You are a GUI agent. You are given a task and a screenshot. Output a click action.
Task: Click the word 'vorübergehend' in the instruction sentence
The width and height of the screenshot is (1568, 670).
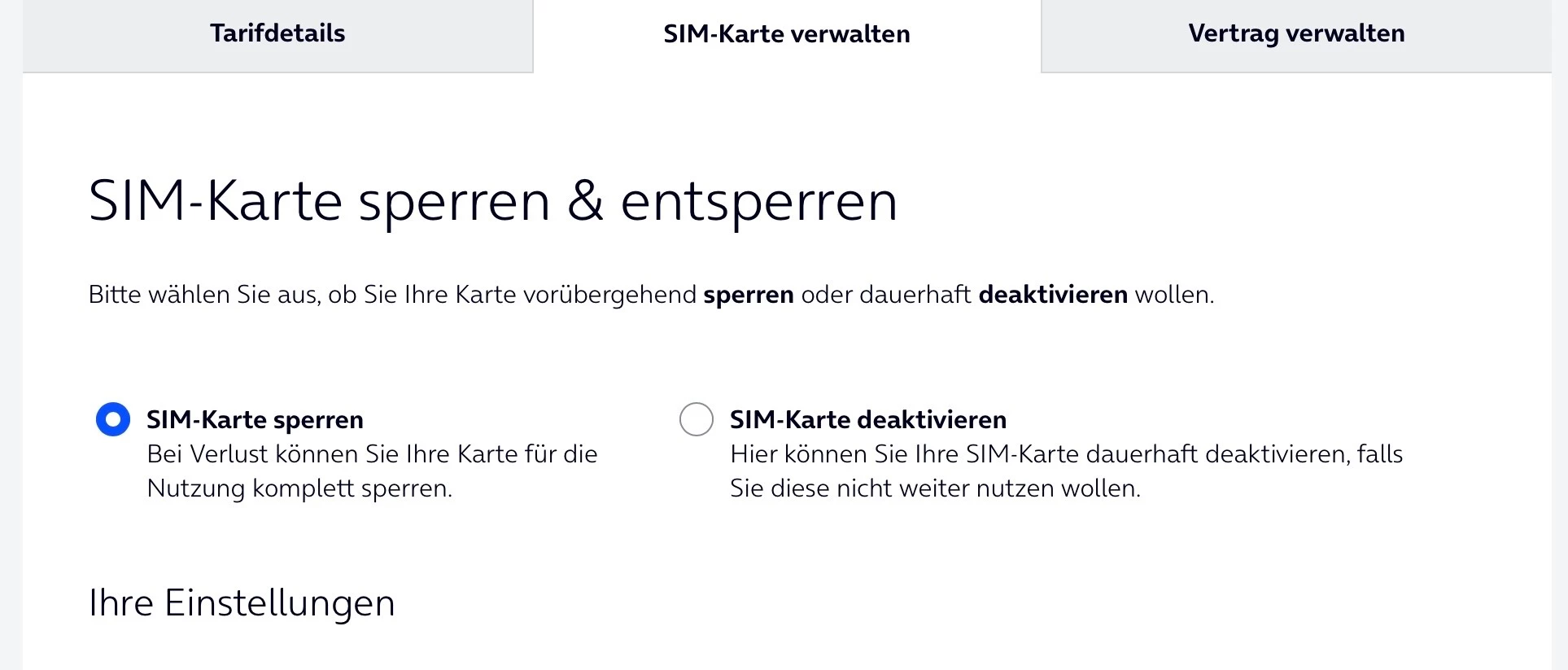click(609, 295)
